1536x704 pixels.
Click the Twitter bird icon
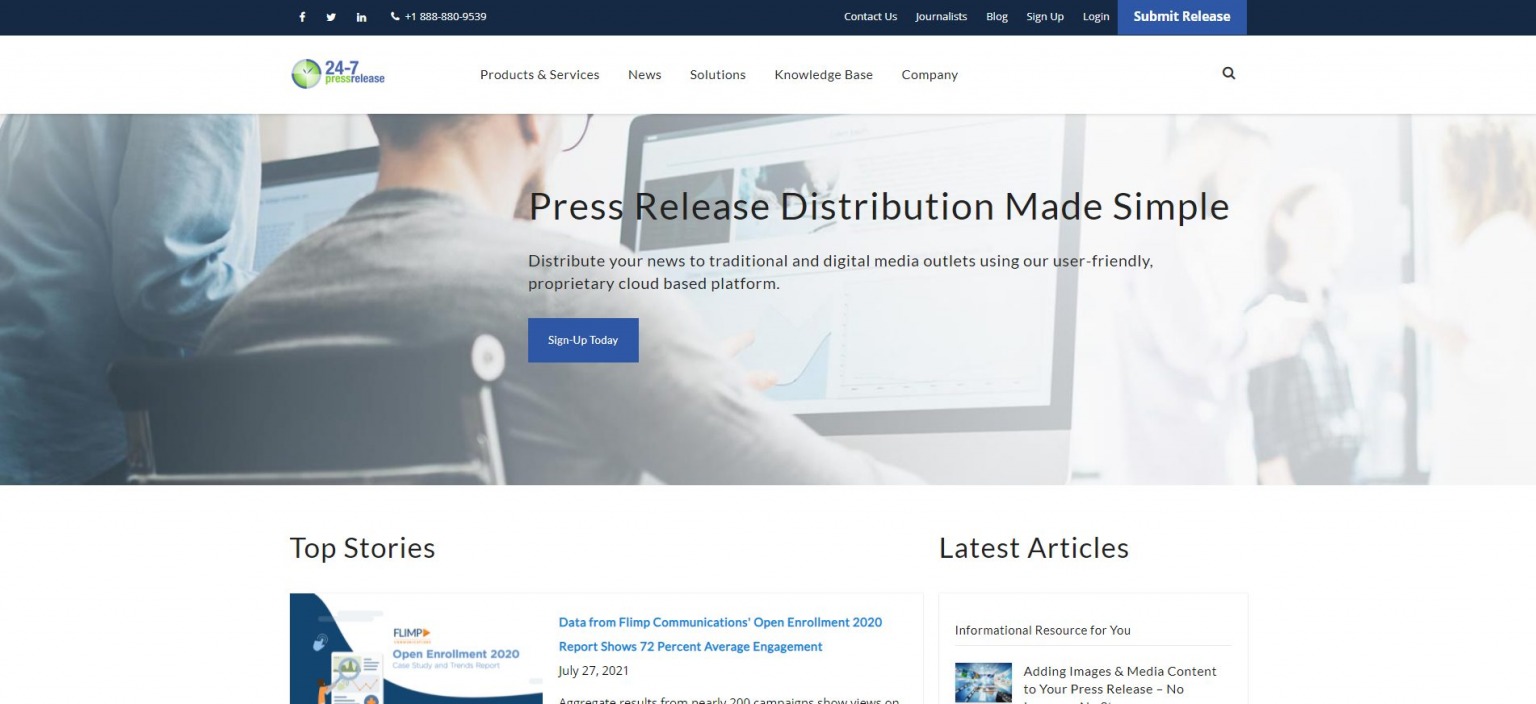pyautogui.click(x=331, y=16)
